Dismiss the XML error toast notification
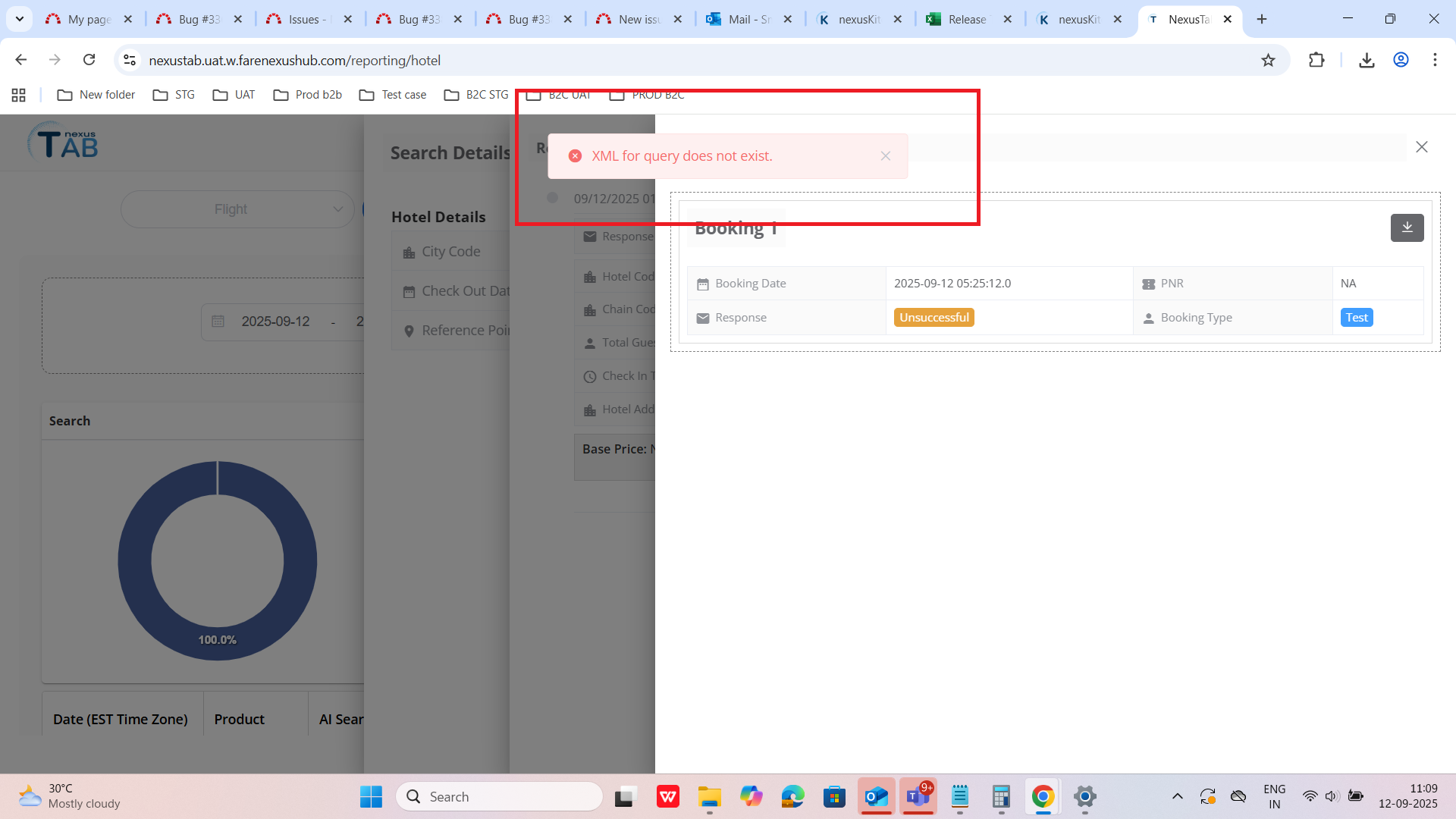 pos(885,155)
